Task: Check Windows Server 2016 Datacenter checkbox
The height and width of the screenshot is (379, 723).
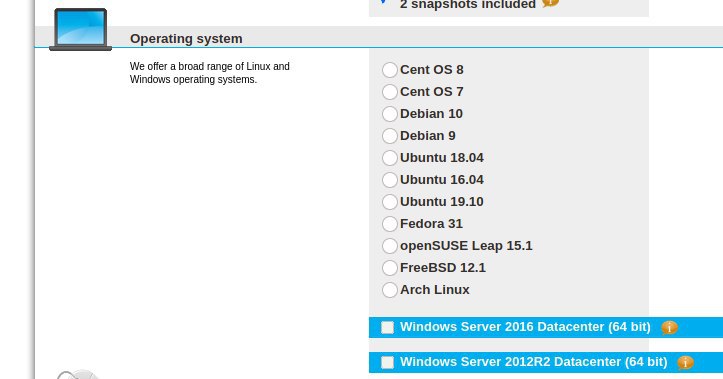Action: tap(387, 327)
